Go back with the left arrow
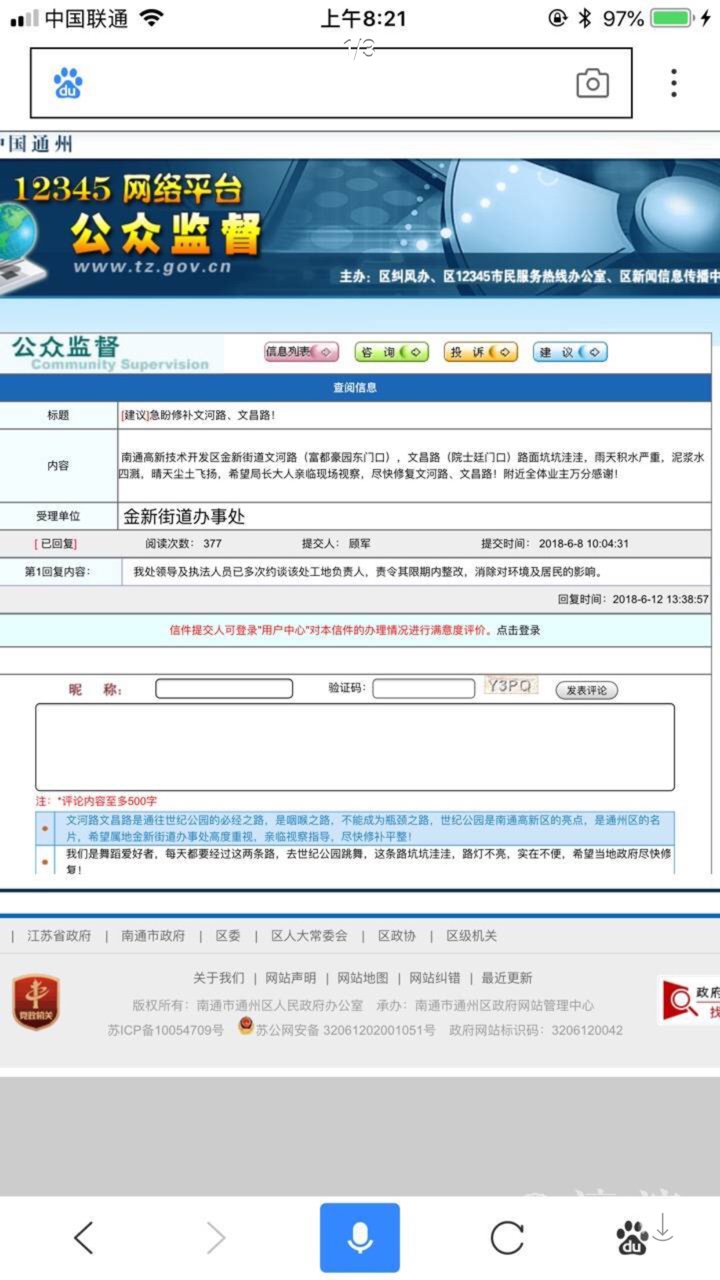This screenshot has width=720, height=1280. (x=84, y=1238)
